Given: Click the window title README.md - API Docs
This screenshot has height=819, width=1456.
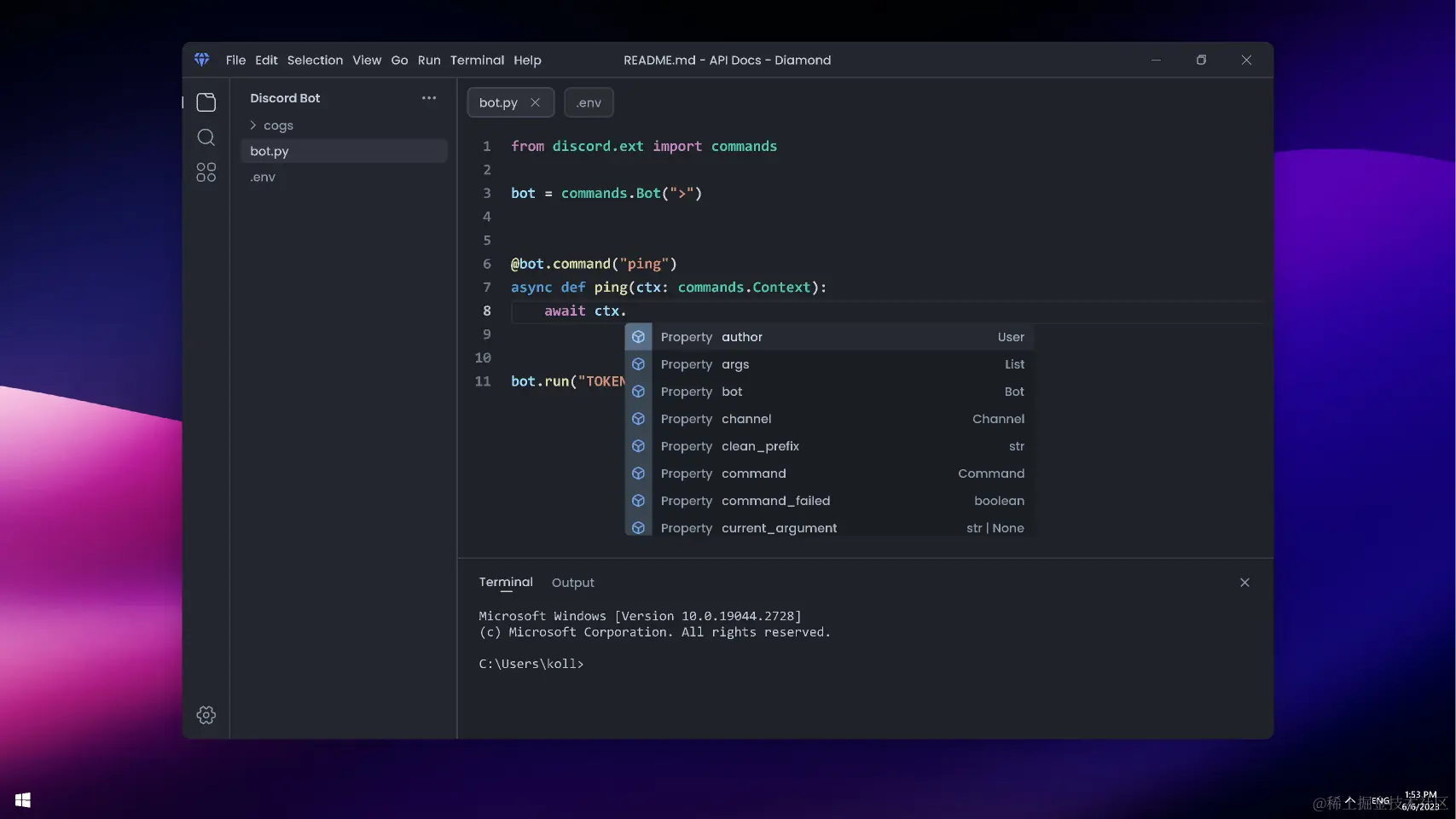Looking at the screenshot, I should tap(728, 60).
